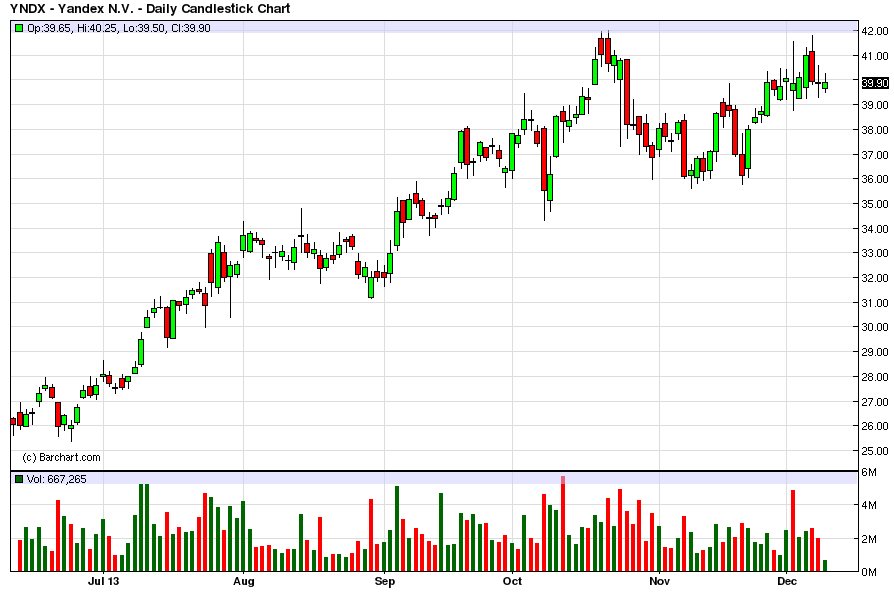Click the 33.00 price axis label

[x=875, y=253]
